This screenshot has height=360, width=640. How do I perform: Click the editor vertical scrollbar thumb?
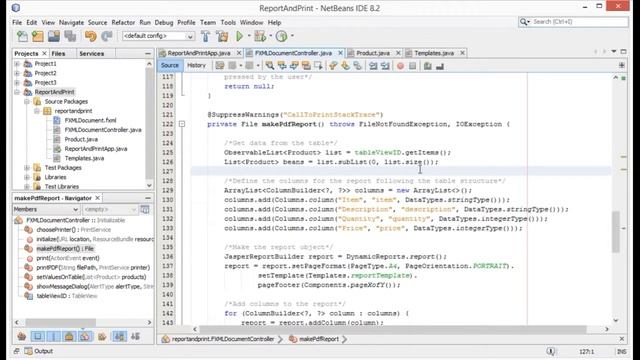tap(616, 232)
